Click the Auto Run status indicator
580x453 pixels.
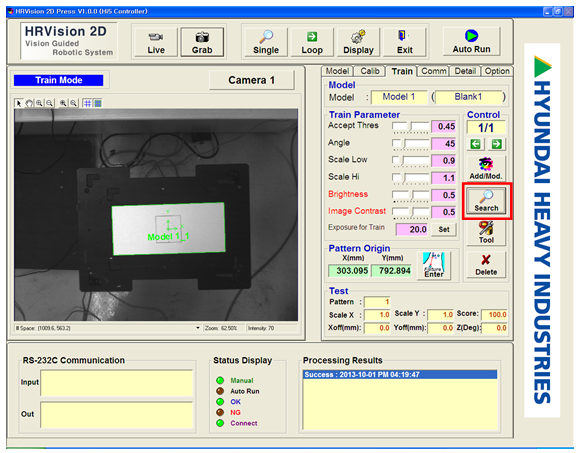[220, 391]
